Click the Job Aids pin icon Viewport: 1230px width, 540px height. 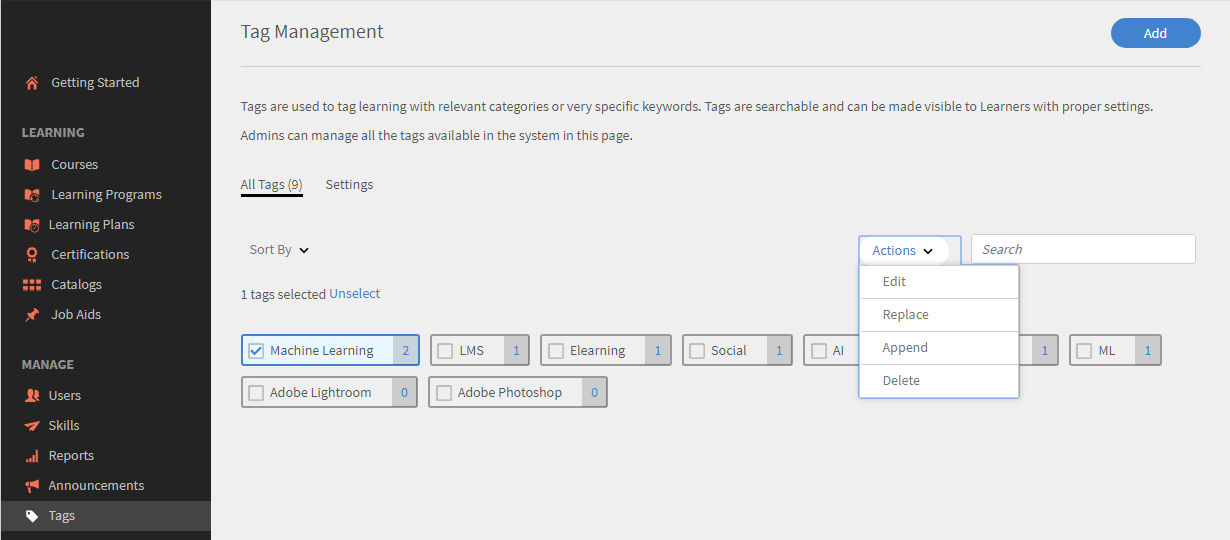click(x=32, y=315)
